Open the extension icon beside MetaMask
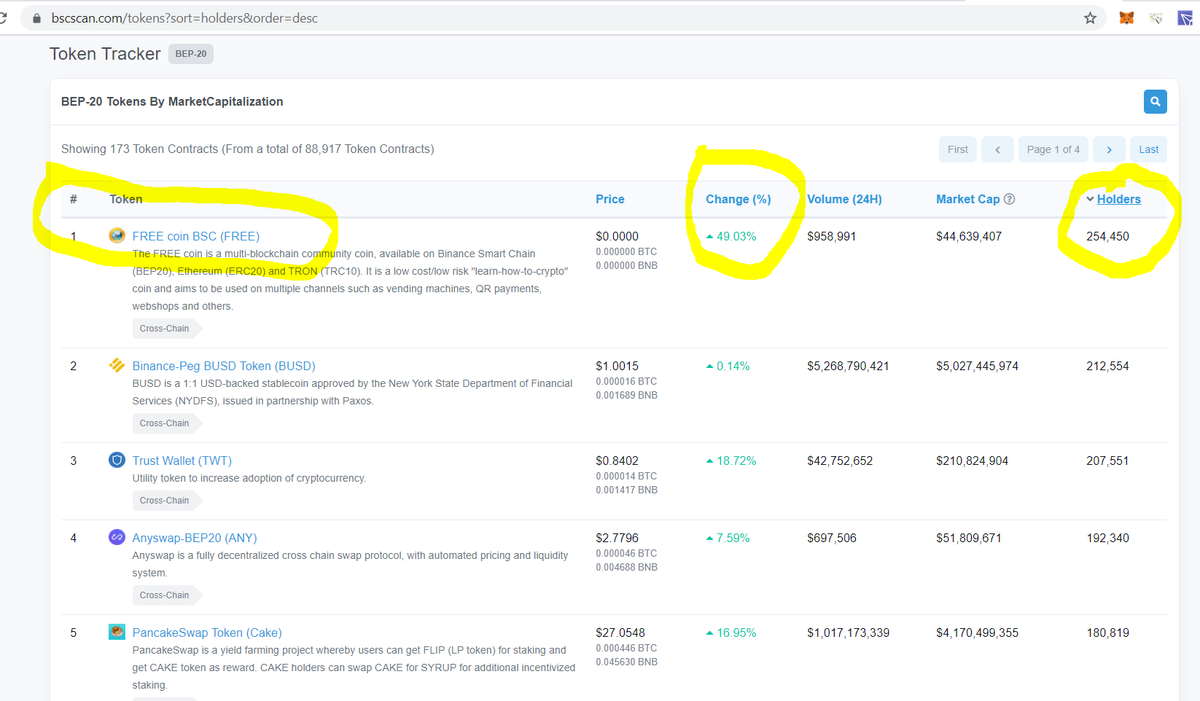This screenshot has height=701, width=1200. (x=1156, y=18)
